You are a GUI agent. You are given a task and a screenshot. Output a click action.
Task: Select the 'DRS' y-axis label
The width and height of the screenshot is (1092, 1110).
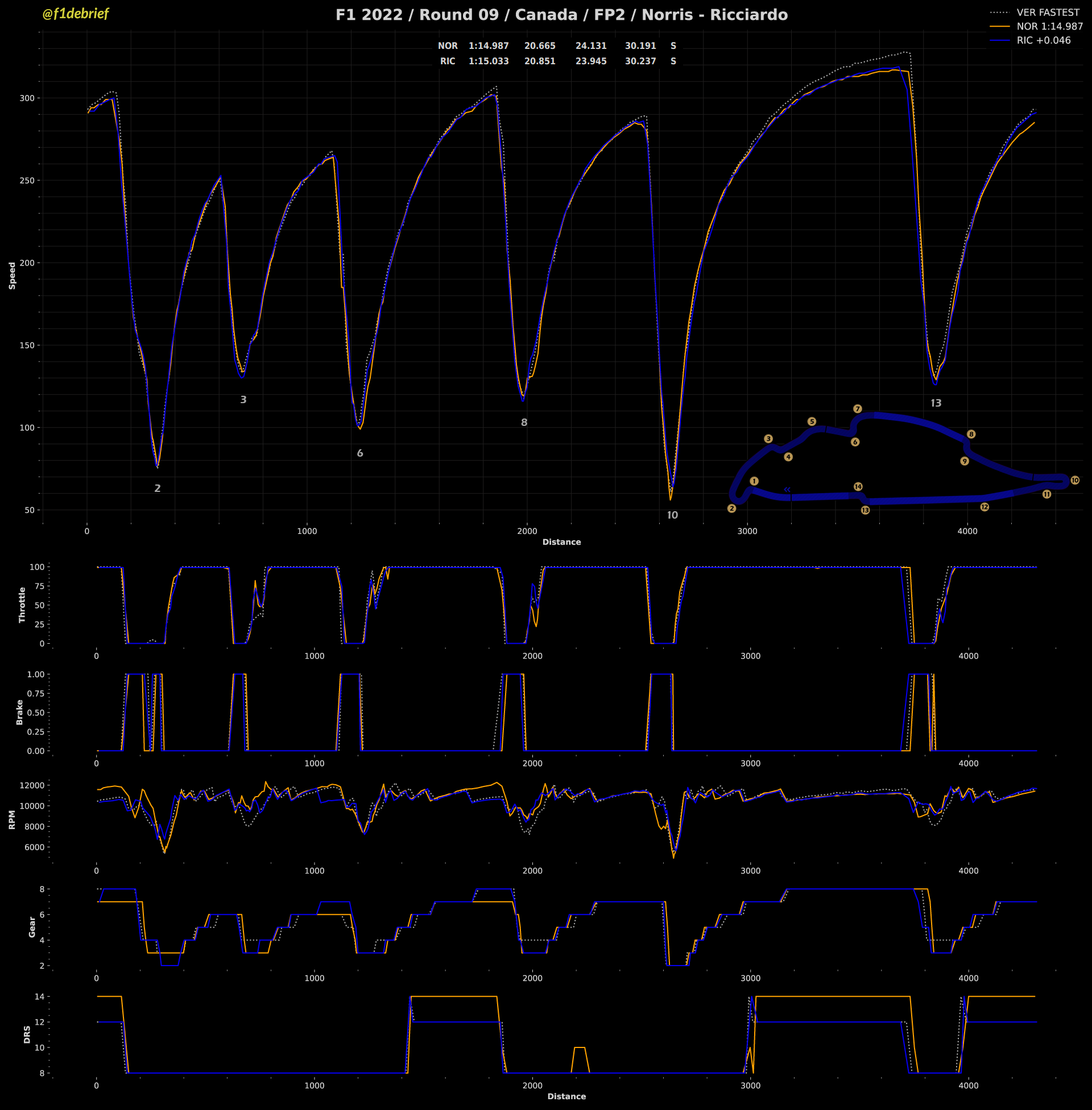pos(27,1034)
